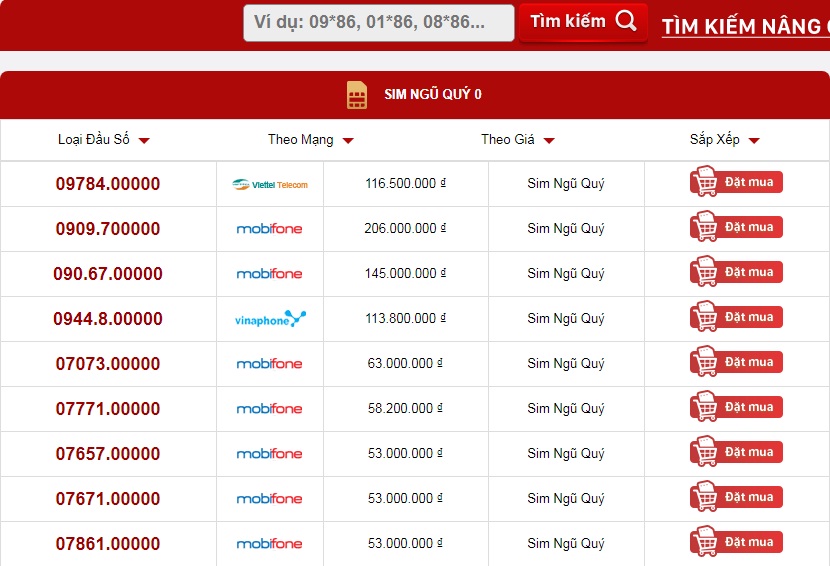
Task: Click Sim Ngũ Quý in the 07861.00000 row
Action: [566, 544]
